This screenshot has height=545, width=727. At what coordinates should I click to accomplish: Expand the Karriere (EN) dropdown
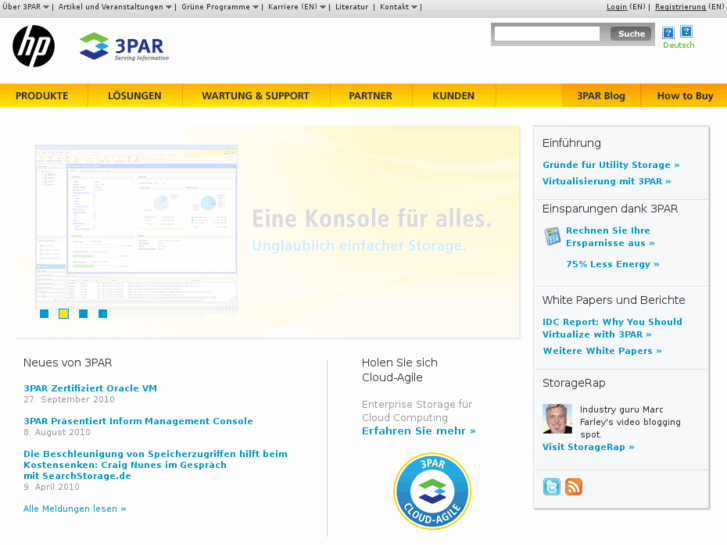(297, 7)
